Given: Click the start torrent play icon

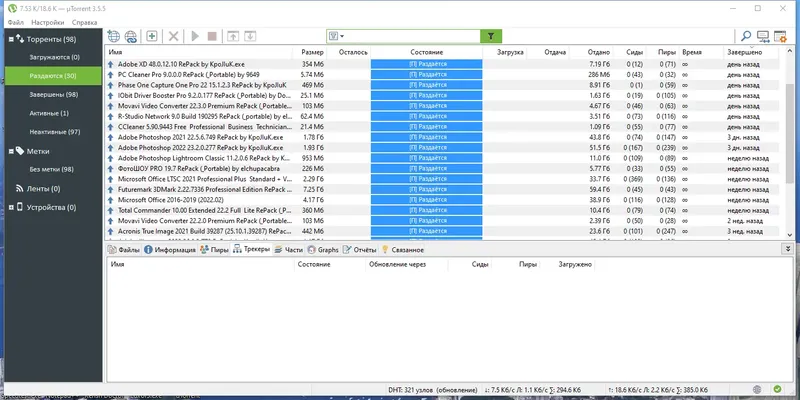Looking at the screenshot, I should [195, 36].
